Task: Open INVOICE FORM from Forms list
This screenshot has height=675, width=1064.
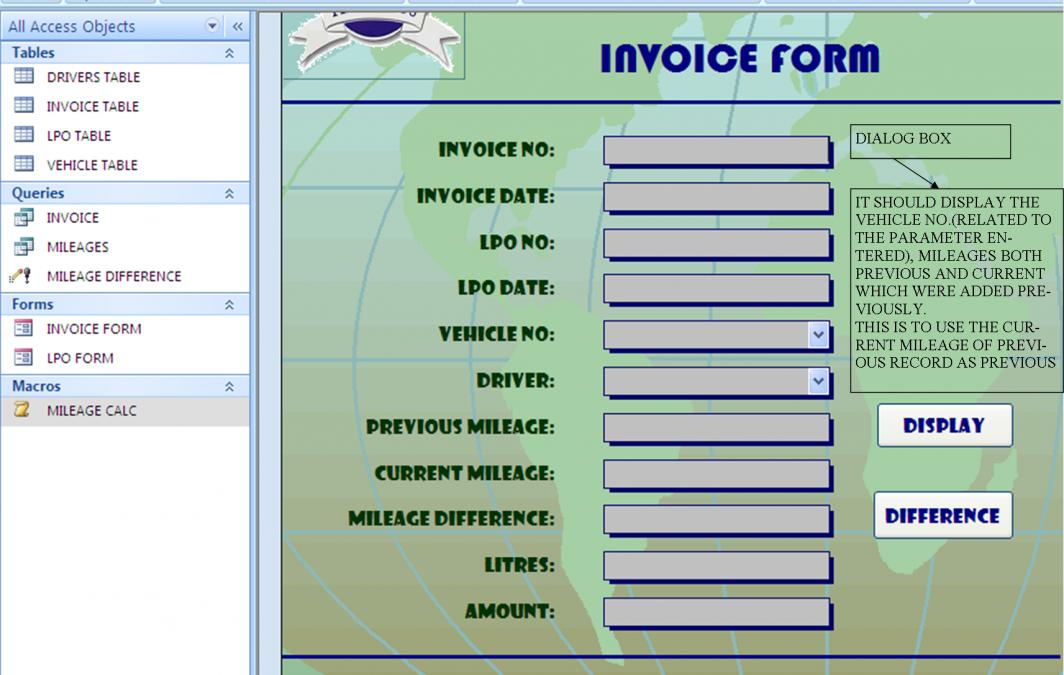Action: pyautogui.click(x=125, y=328)
